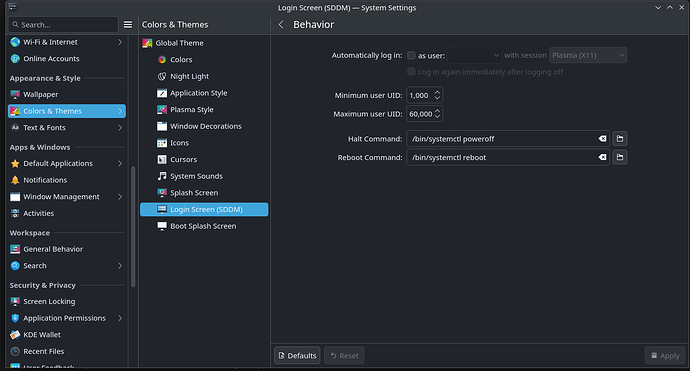Open the hamburger menu beside the search box

[128, 25]
